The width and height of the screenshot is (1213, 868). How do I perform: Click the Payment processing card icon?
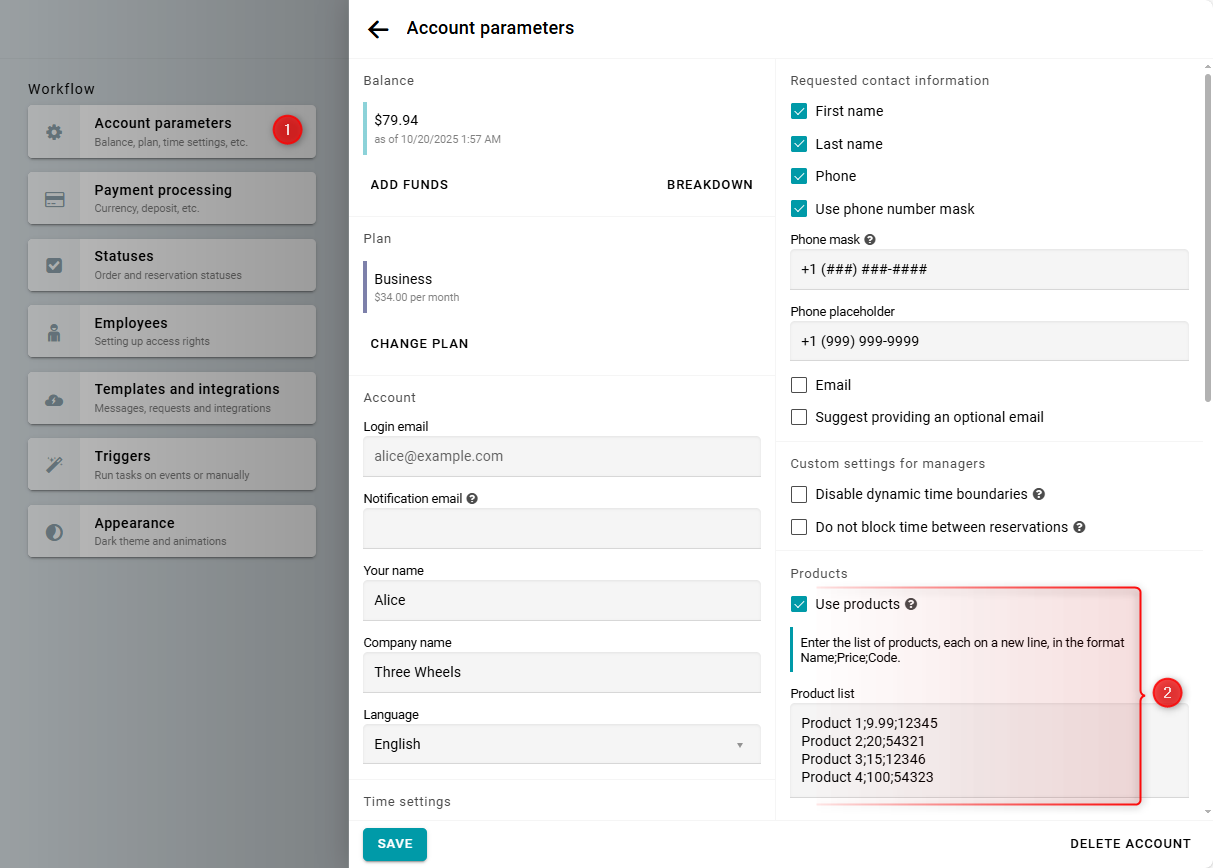pos(54,199)
